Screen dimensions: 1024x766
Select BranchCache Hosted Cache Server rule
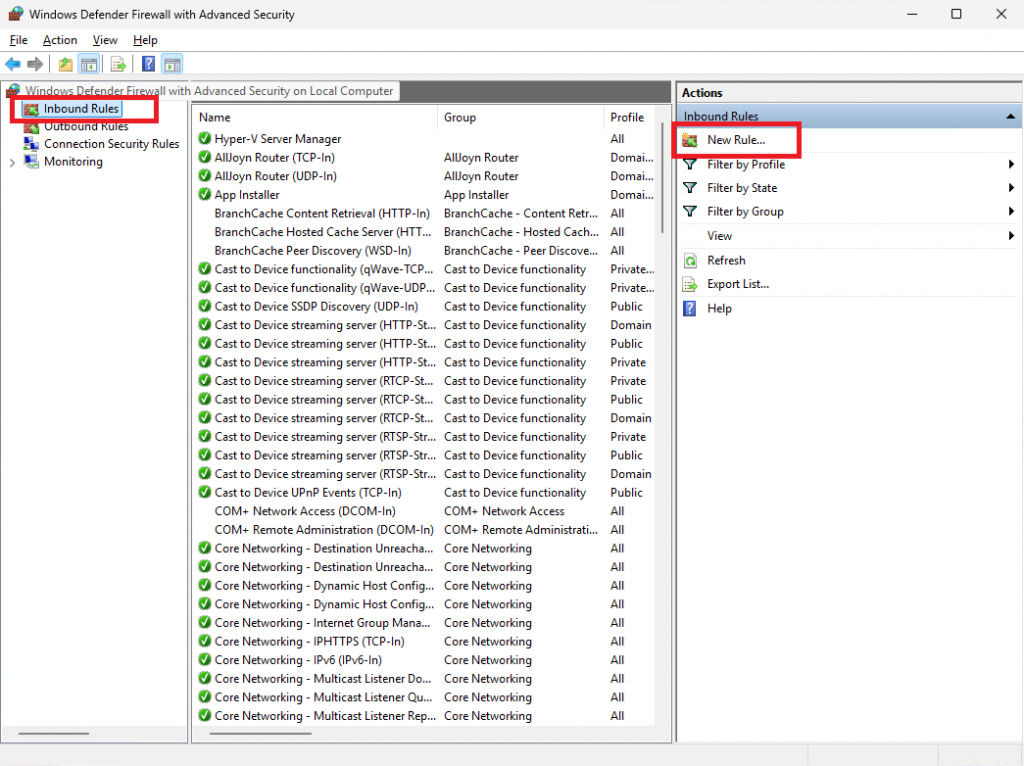tap(323, 232)
